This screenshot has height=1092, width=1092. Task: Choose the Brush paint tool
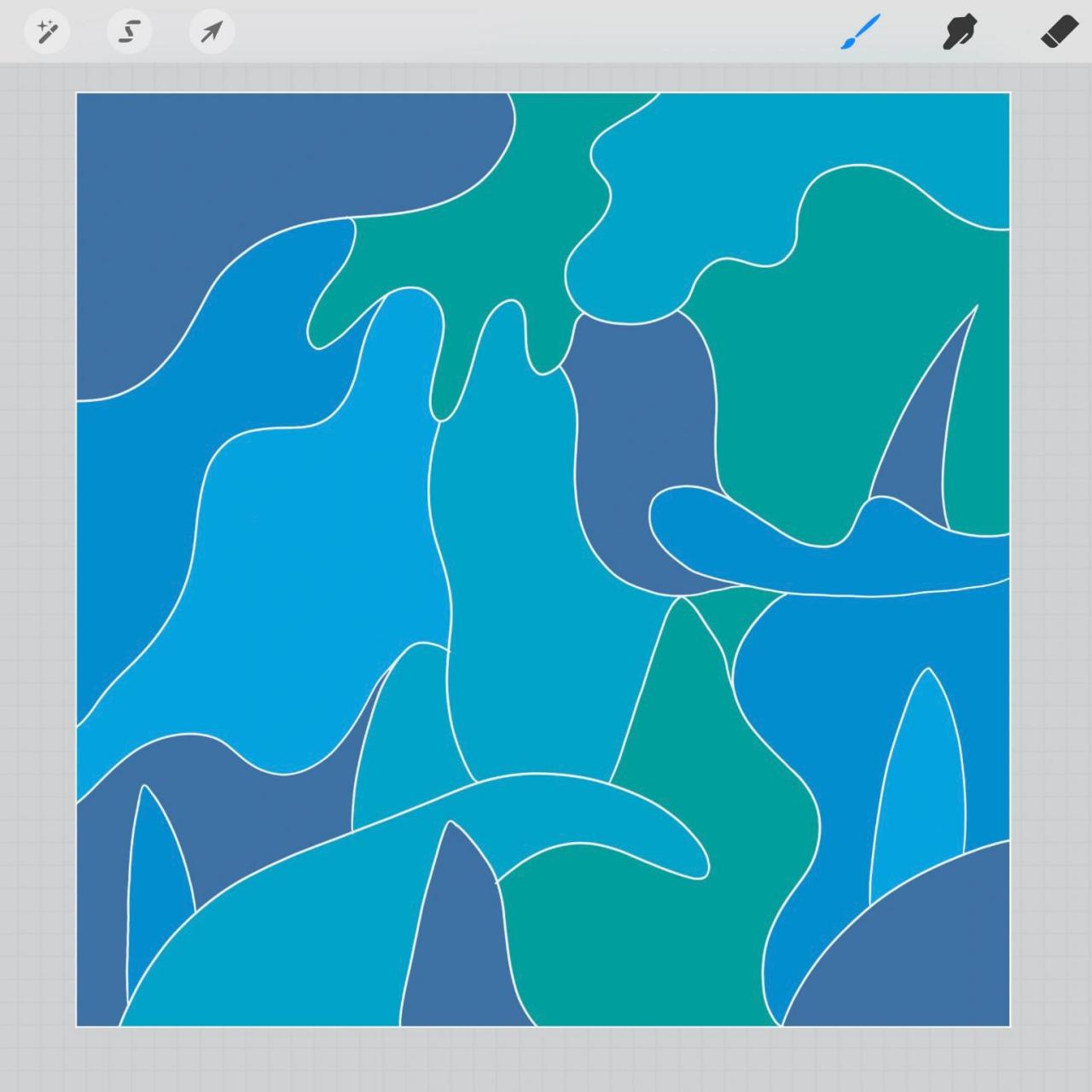click(860, 32)
